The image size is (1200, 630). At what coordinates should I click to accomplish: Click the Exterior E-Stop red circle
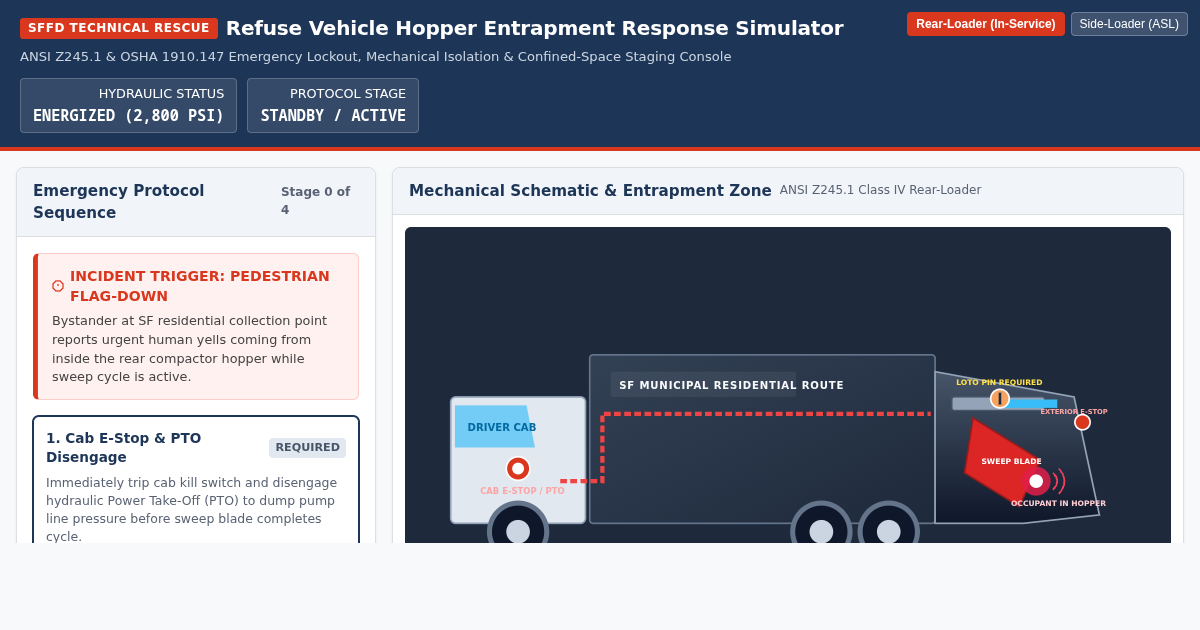coord(1082,422)
